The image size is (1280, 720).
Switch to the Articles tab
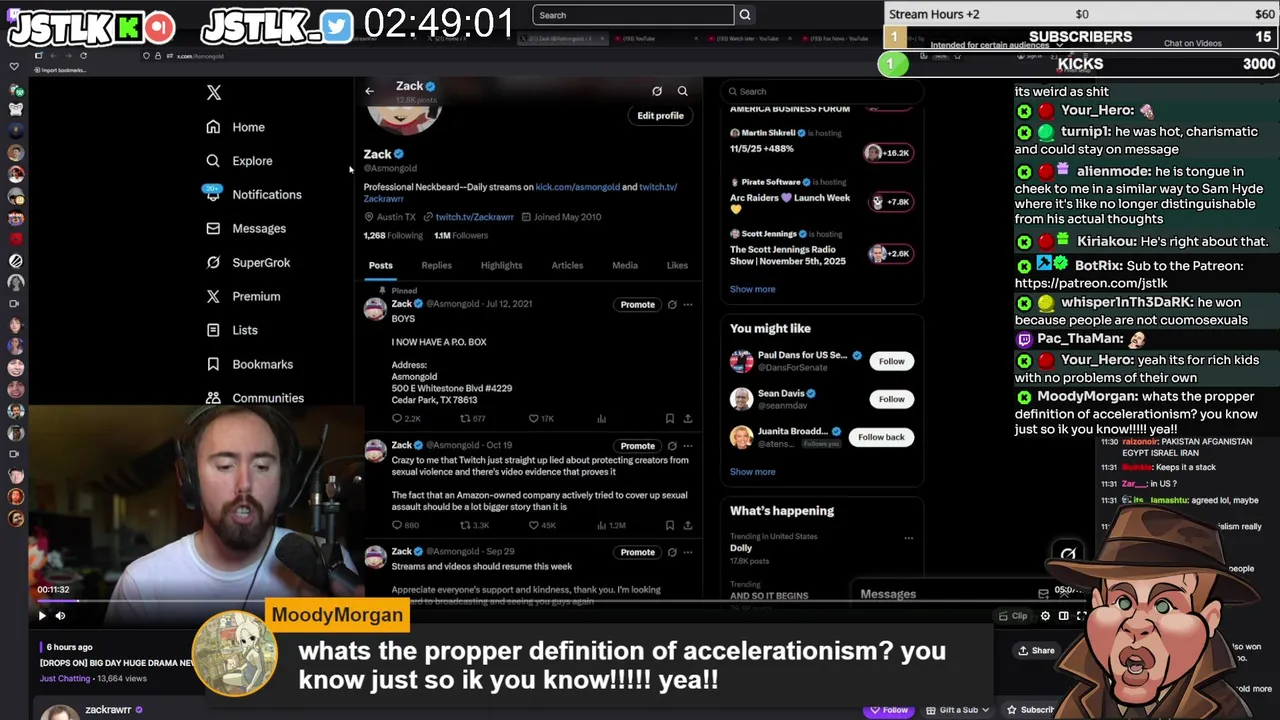(x=567, y=266)
